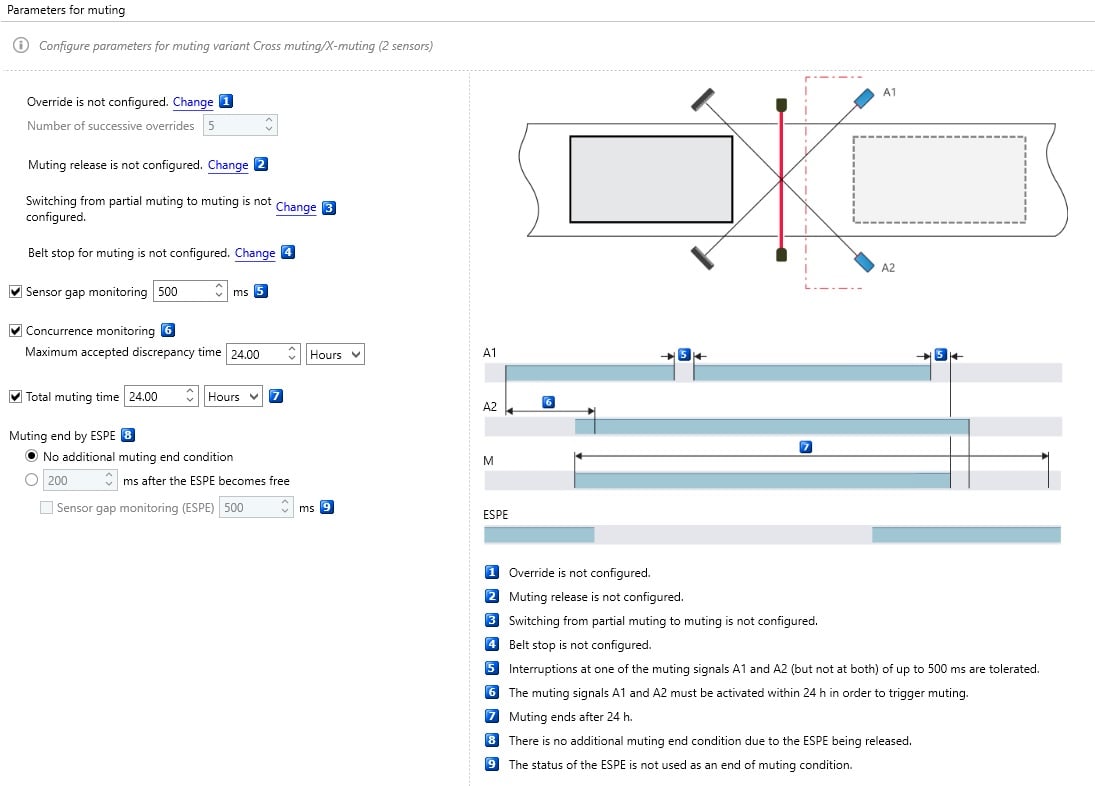
Task: Click Maximum accepted discrepancy time spinner arrows
Action: click(292, 354)
